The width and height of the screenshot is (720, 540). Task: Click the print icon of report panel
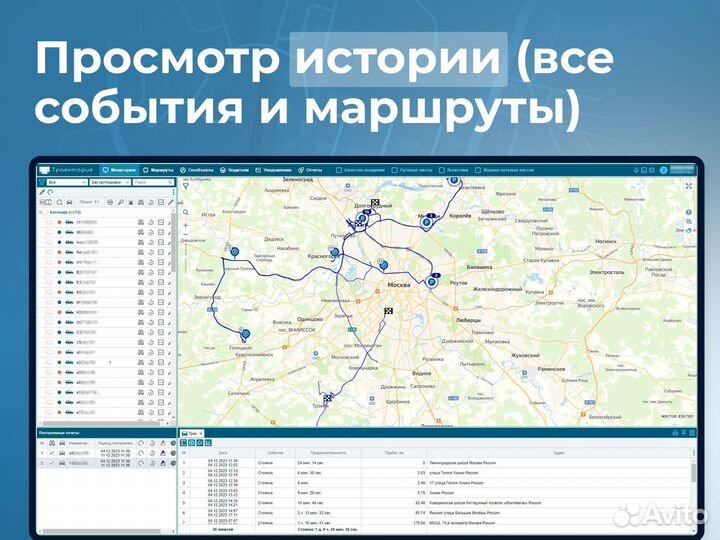pyautogui.click(x=675, y=433)
